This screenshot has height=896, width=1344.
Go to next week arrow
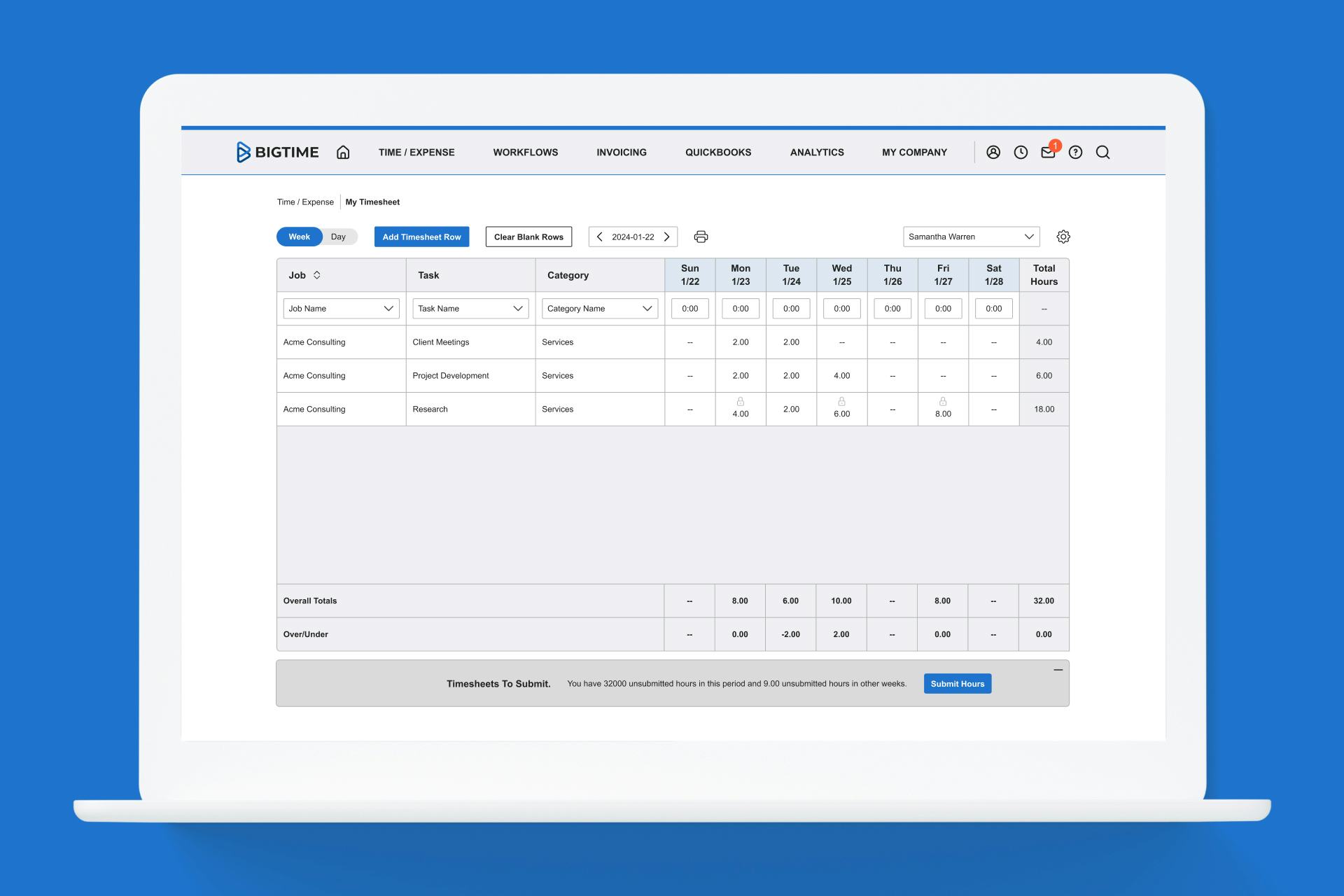(x=667, y=237)
